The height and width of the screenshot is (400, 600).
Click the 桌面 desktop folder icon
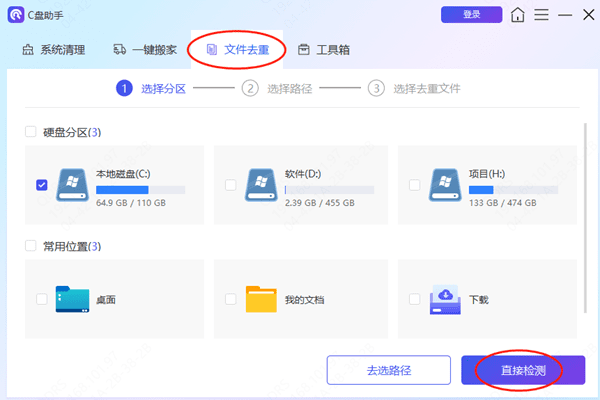coord(72,298)
